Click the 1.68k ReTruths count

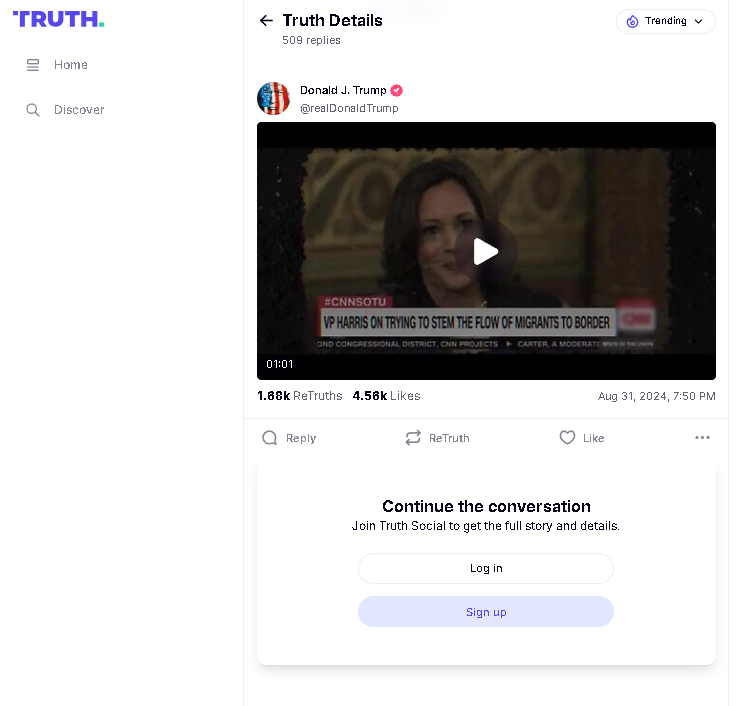(x=300, y=396)
